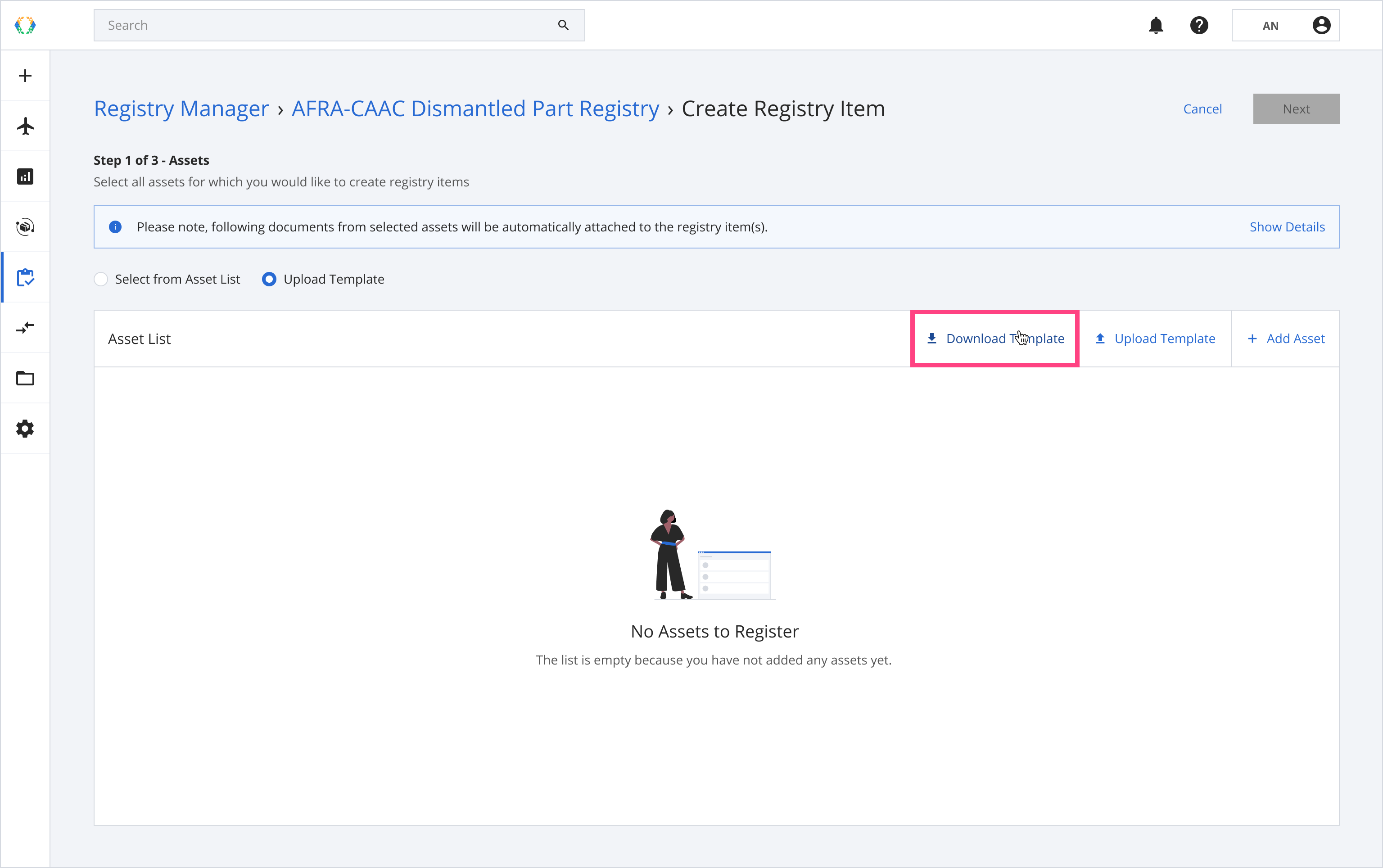Expand Show Details in info banner
The image size is (1383, 868).
[1287, 227]
